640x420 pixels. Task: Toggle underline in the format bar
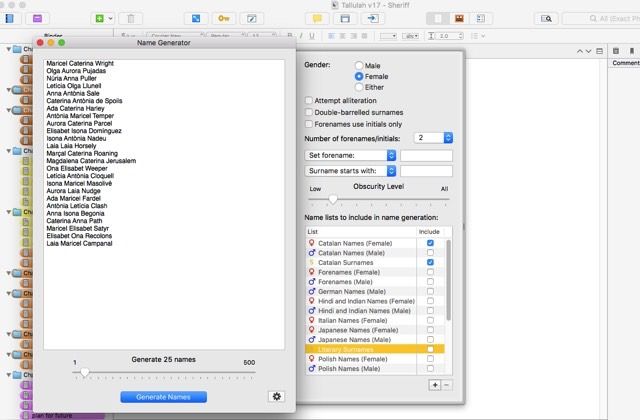[x=312, y=36]
